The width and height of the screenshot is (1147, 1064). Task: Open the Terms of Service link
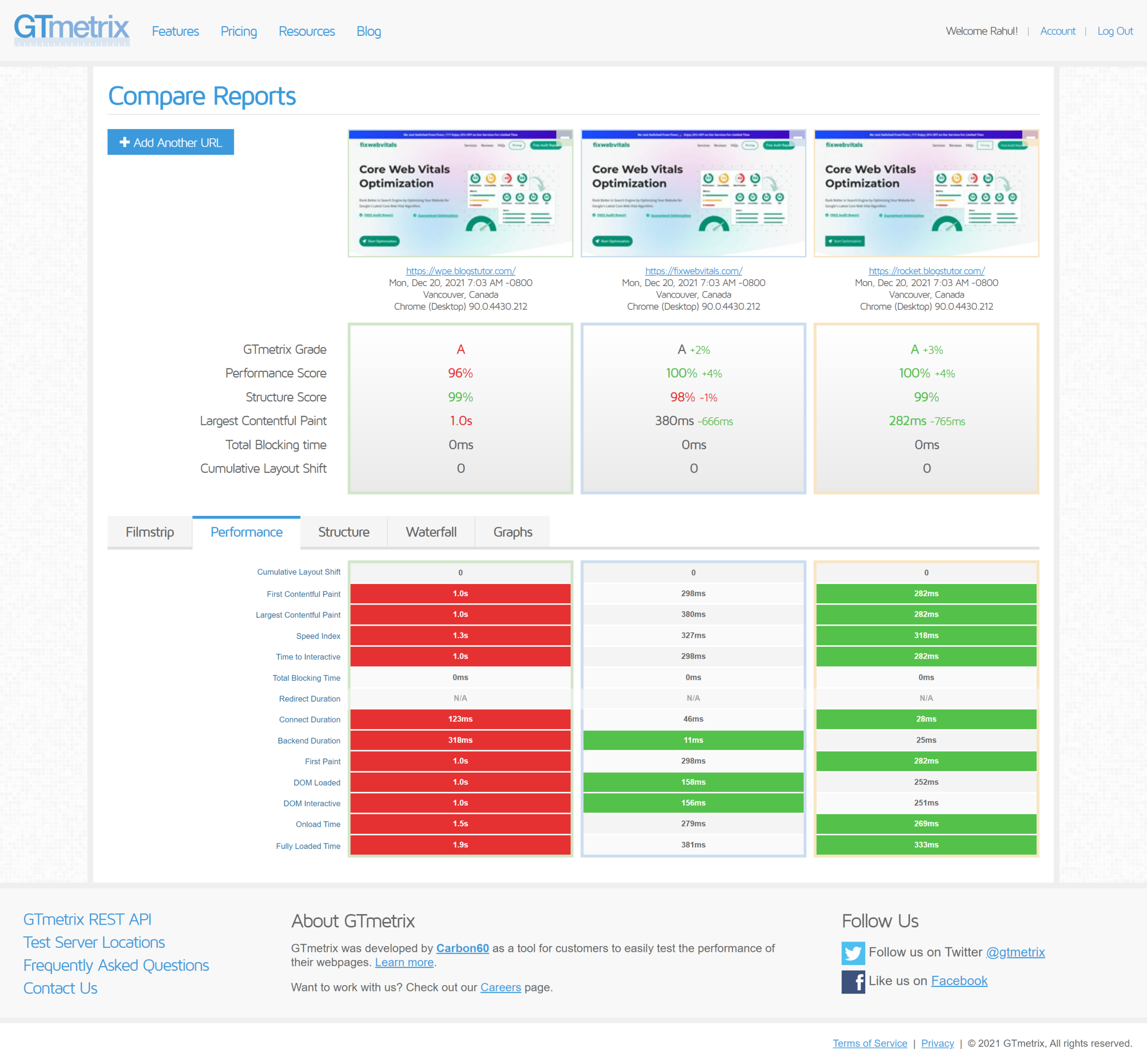point(870,1043)
